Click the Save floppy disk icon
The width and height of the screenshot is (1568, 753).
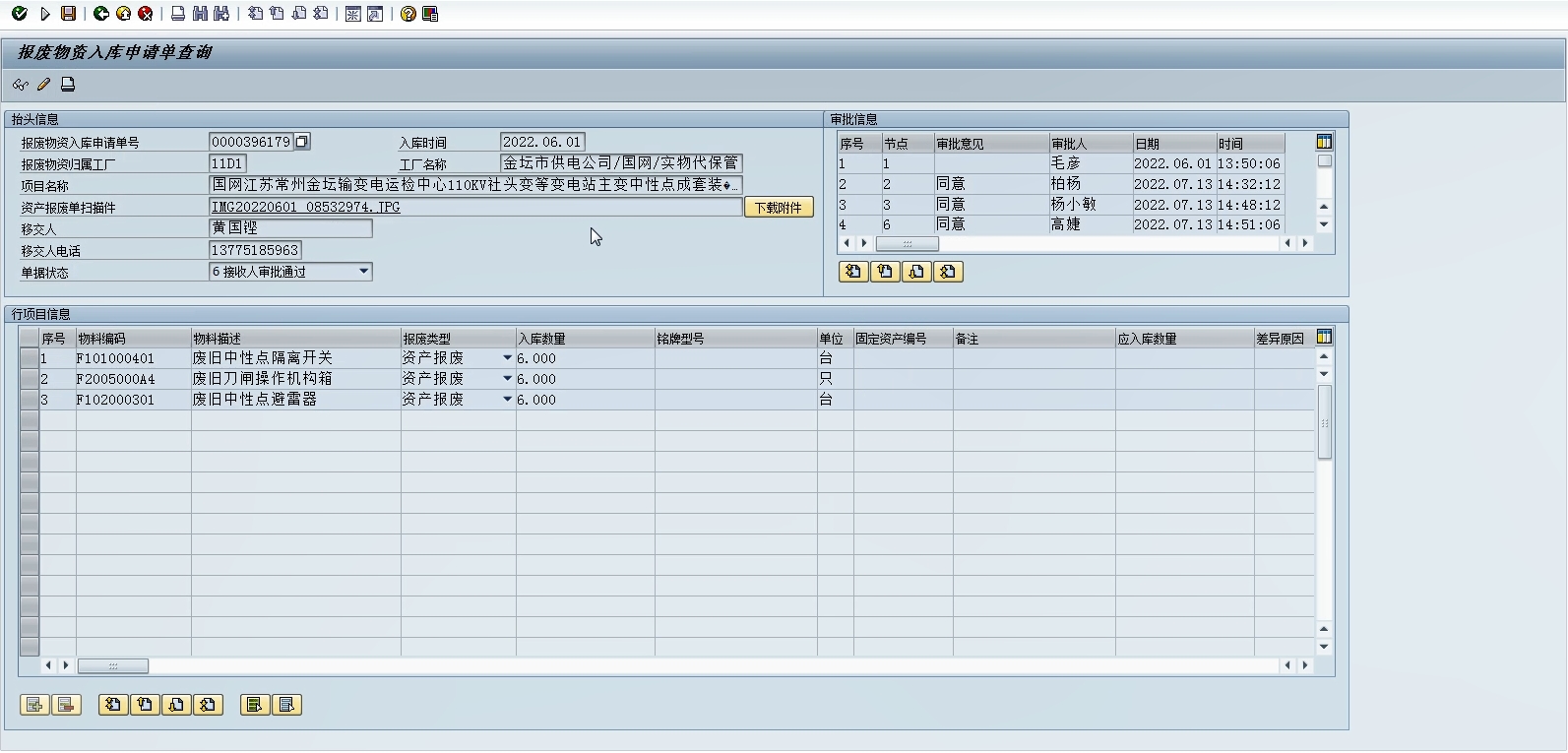(x=68, y=14)
